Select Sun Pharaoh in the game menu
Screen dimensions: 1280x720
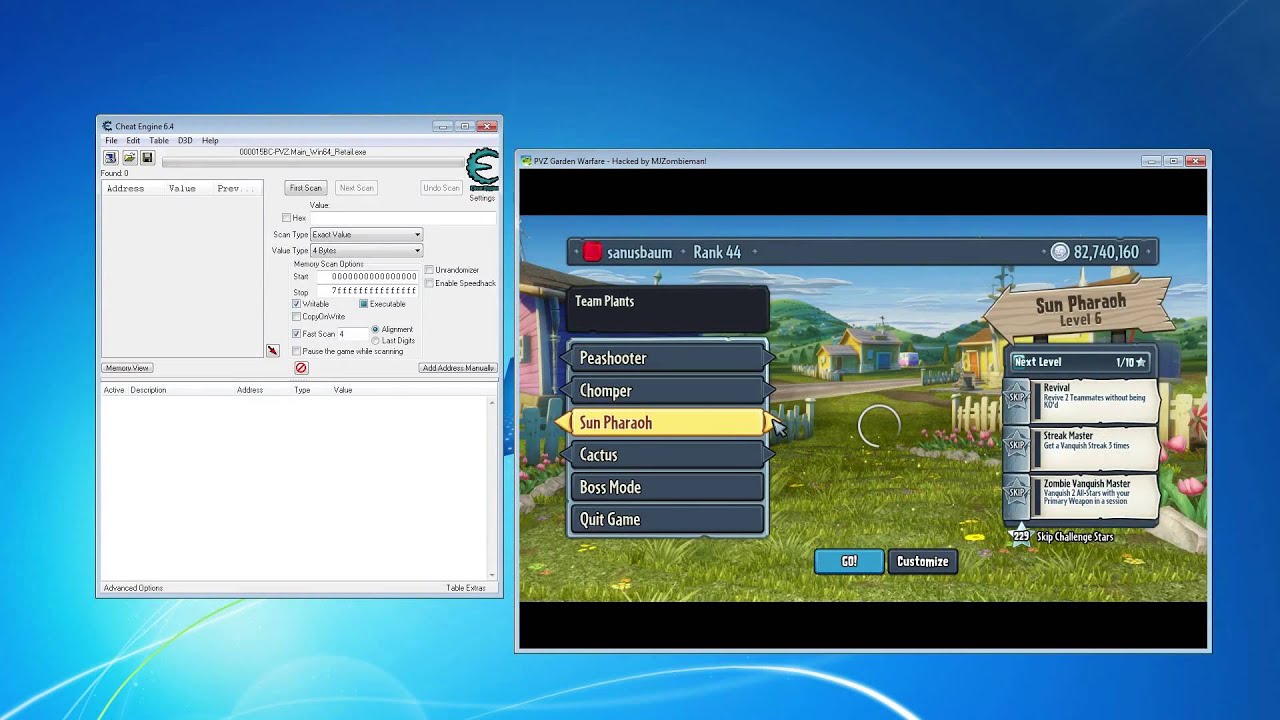(667, 423)
